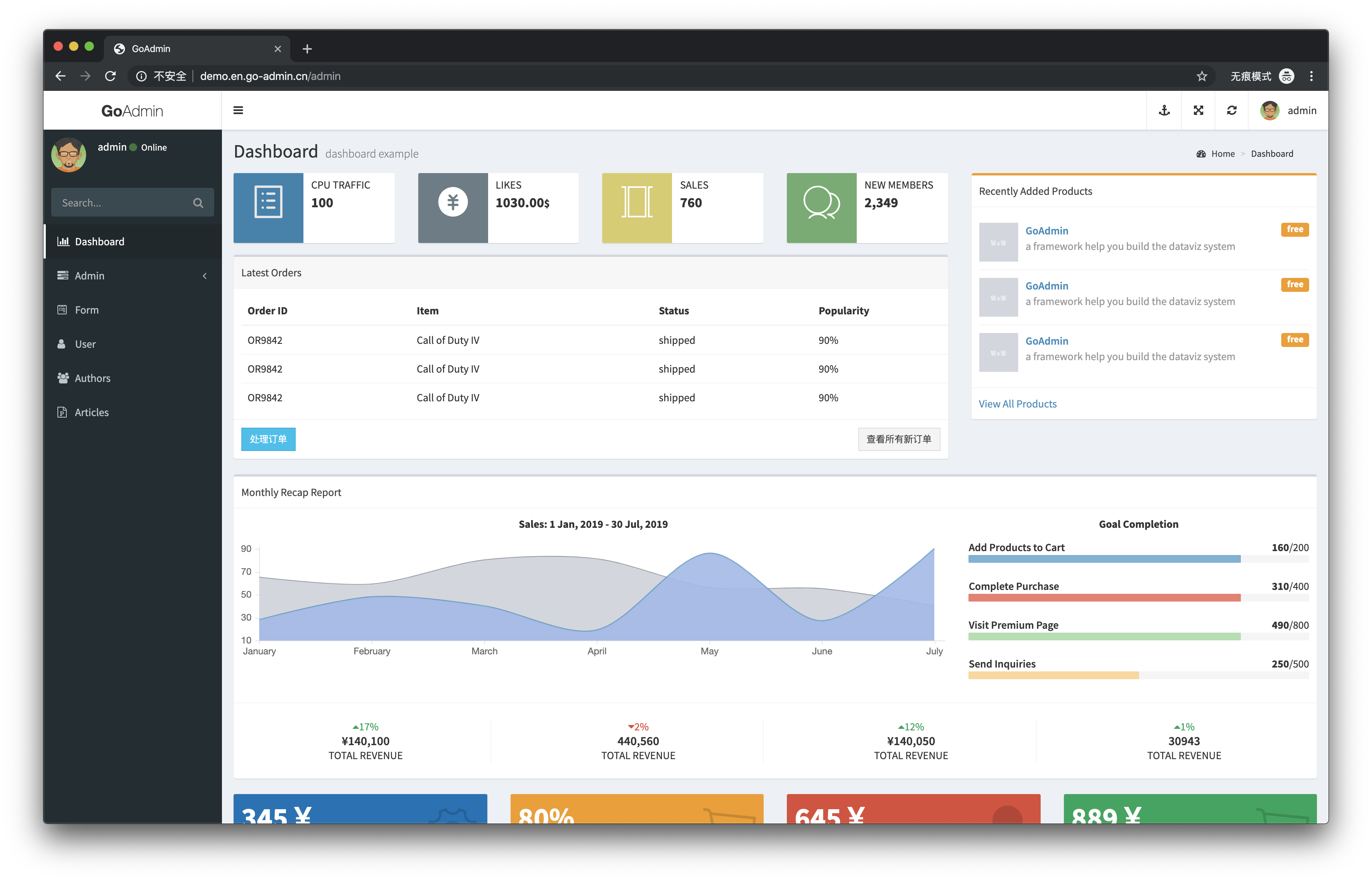This screenshot has height=881, width=1372.
Task: Click the anchor icon in header
Action: [1164, 110]
